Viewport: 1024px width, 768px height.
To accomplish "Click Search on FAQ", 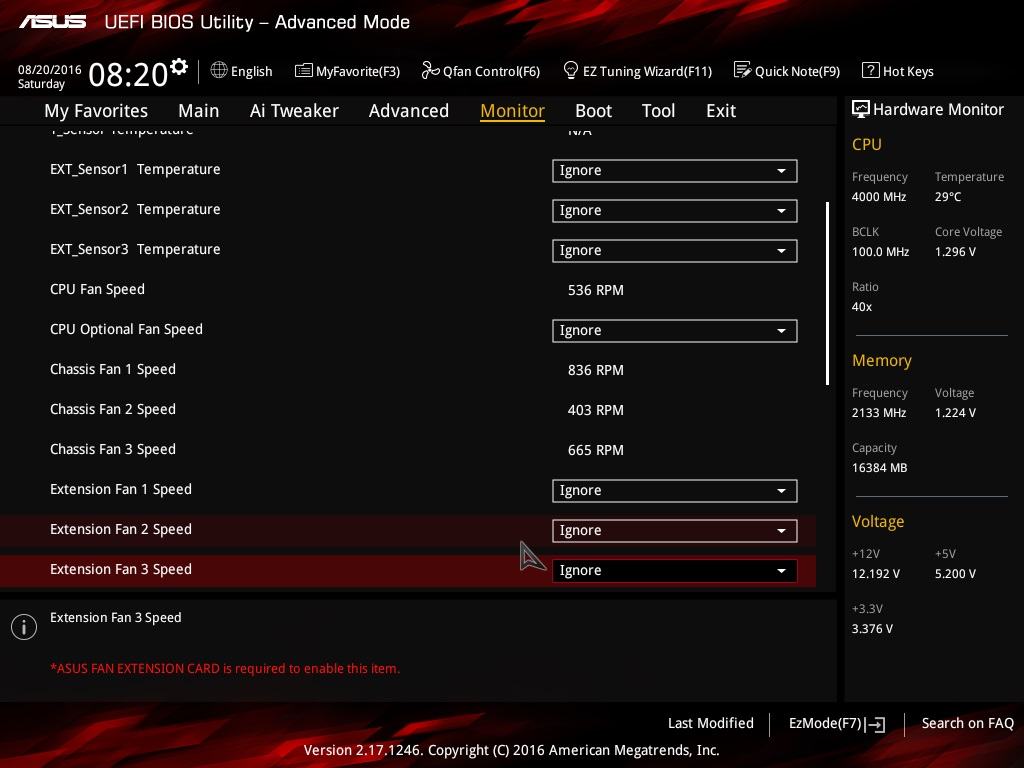I will [x=967, y=723].
